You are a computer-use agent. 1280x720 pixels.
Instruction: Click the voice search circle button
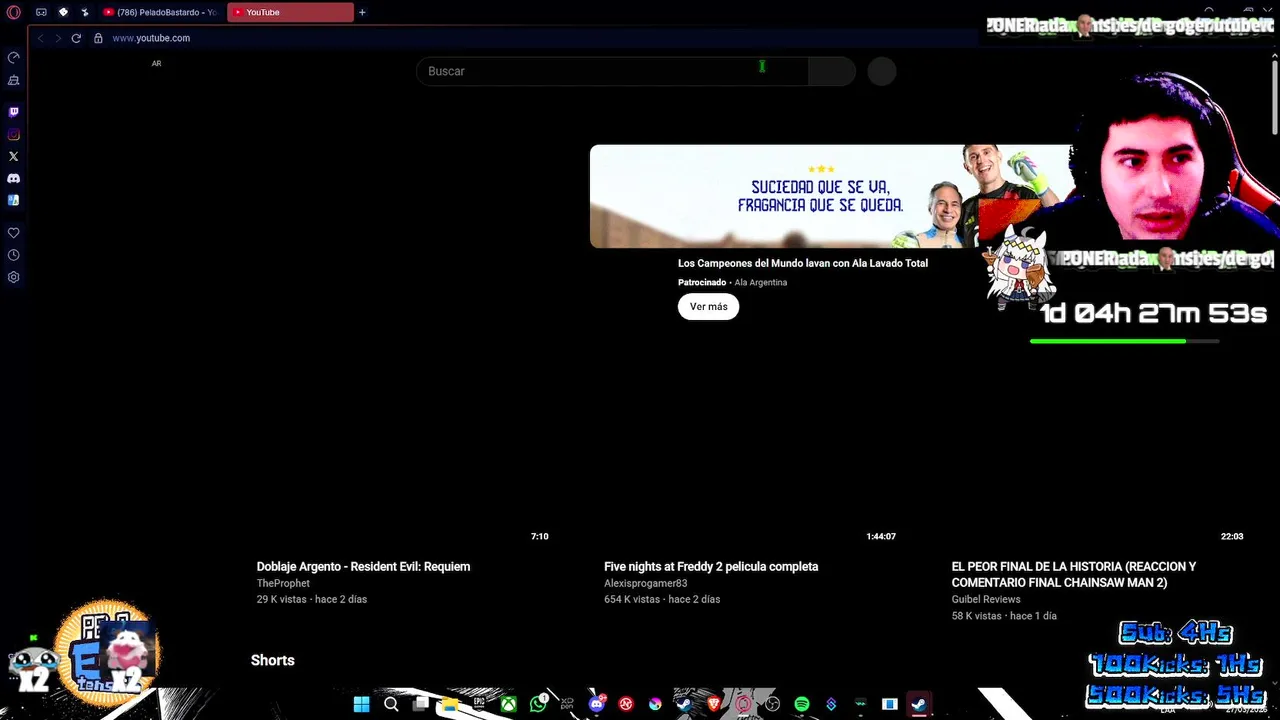882,71
